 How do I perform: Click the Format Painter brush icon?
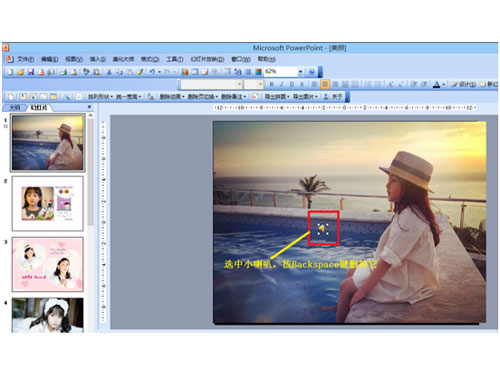(x=140, y=72)
